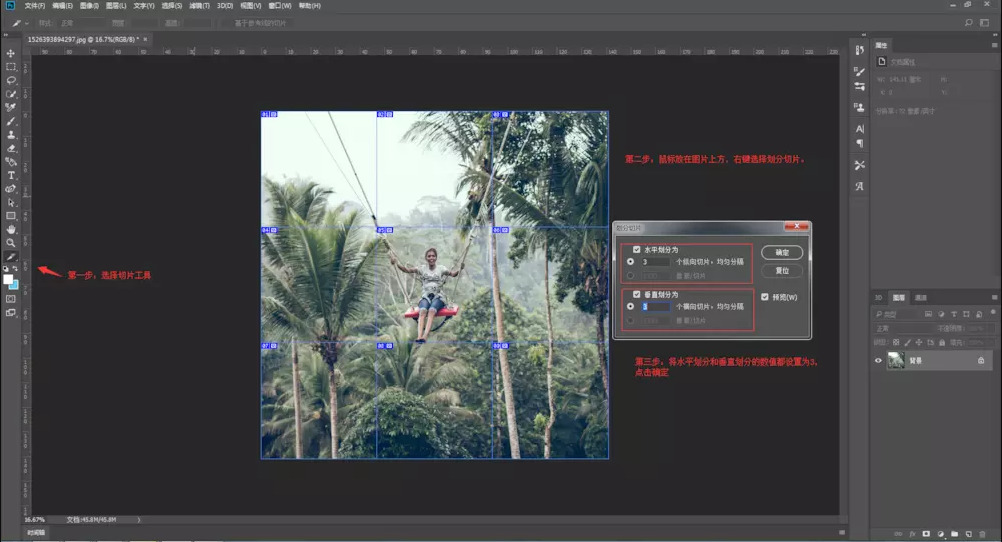The image size is (1002, 542).
Task: Toggle the 预览(W) checkbox
Action: 765,297
